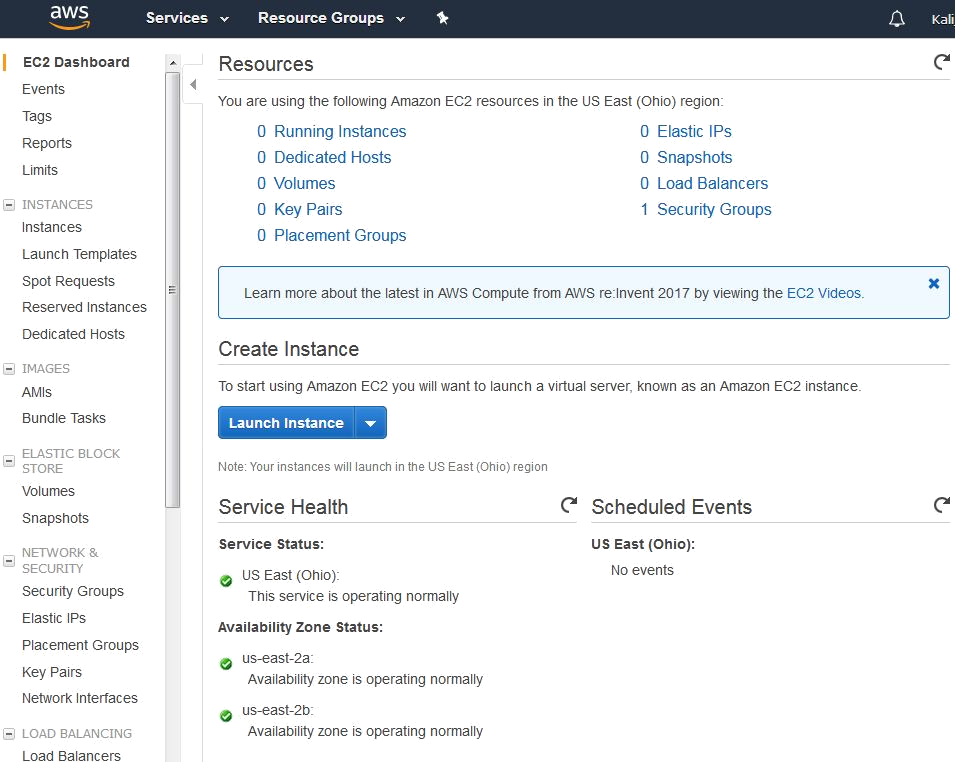Image resolution: width=955 pixels, height=762 pixels.
Task: Click the Launch Instance button
Action: pyautogui.click(x=286, y=423)
